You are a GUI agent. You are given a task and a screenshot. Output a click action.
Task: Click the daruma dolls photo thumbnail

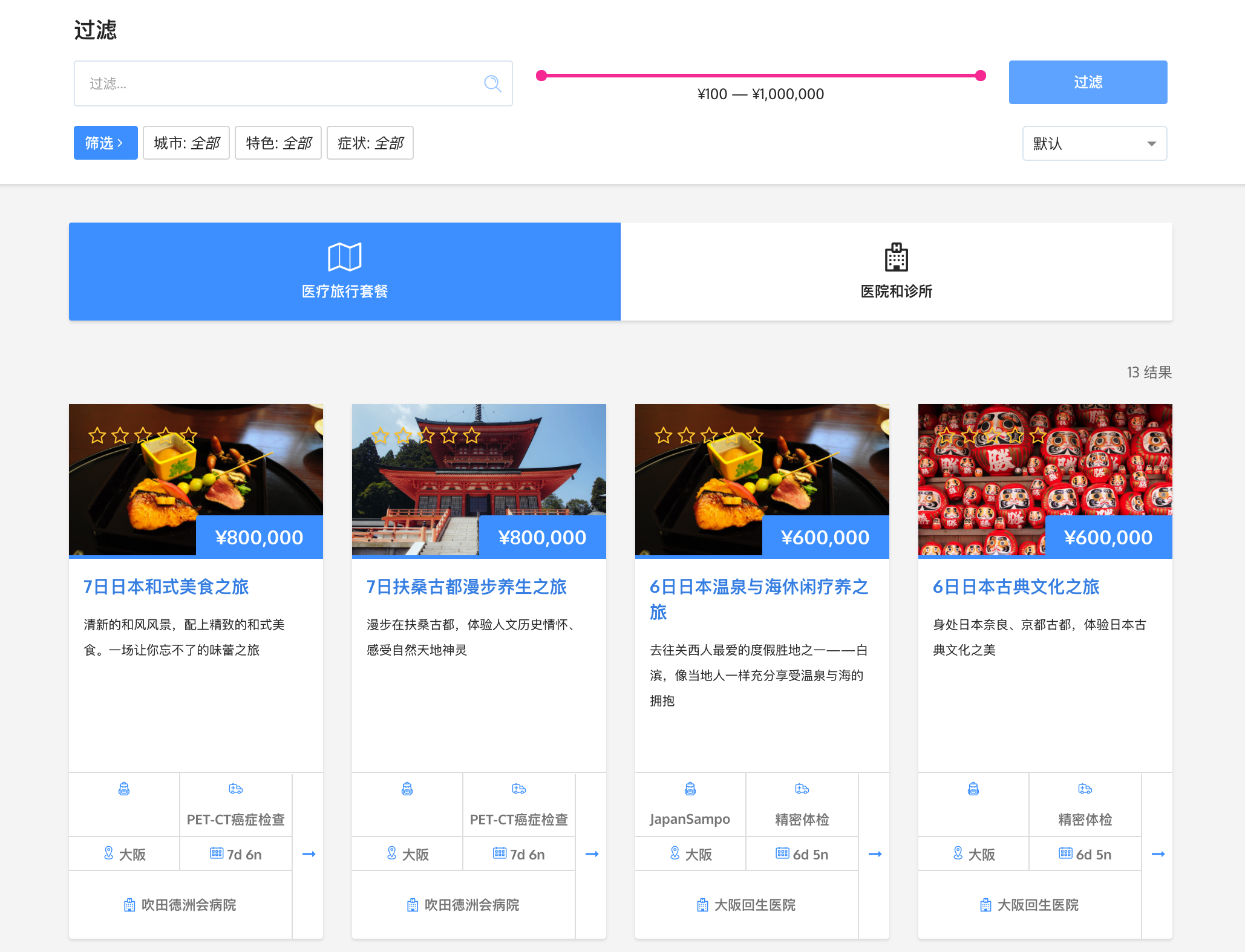[x=1045, y=480]
